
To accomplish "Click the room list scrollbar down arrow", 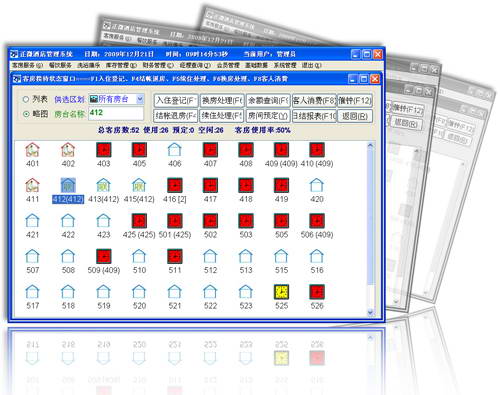I will click(370, 312).
